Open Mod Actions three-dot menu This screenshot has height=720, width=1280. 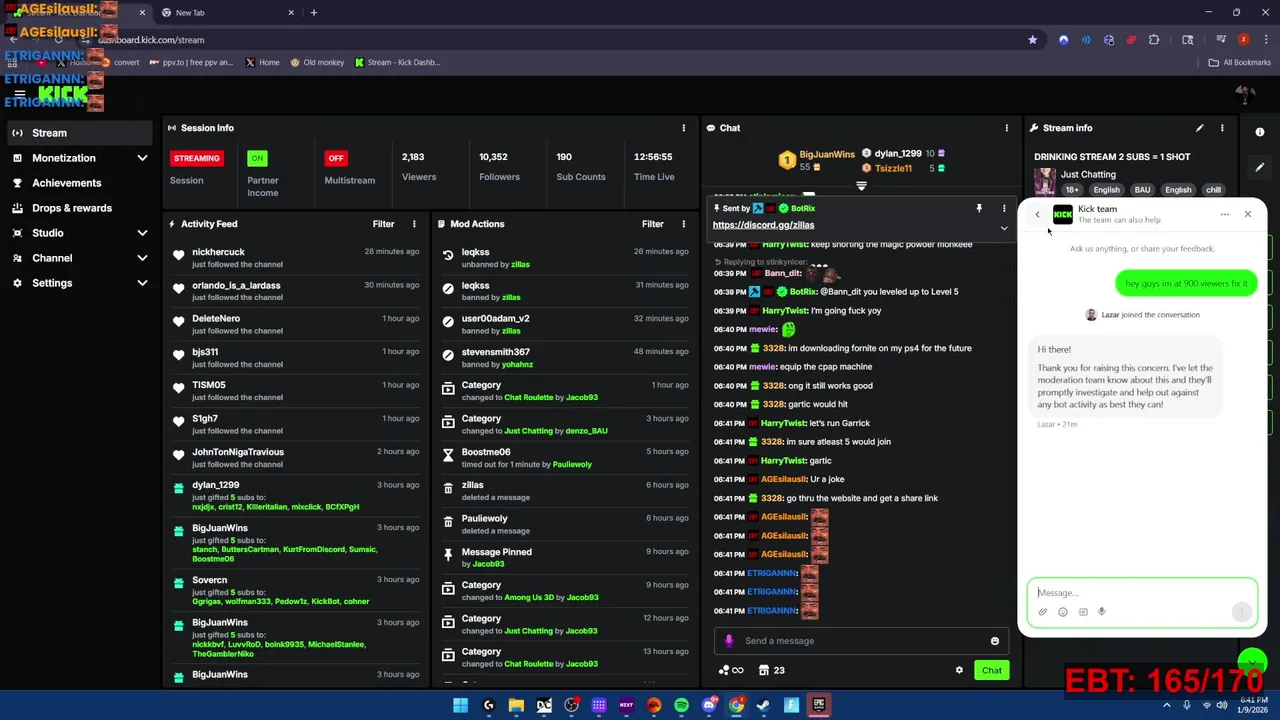tap(684, 224)
